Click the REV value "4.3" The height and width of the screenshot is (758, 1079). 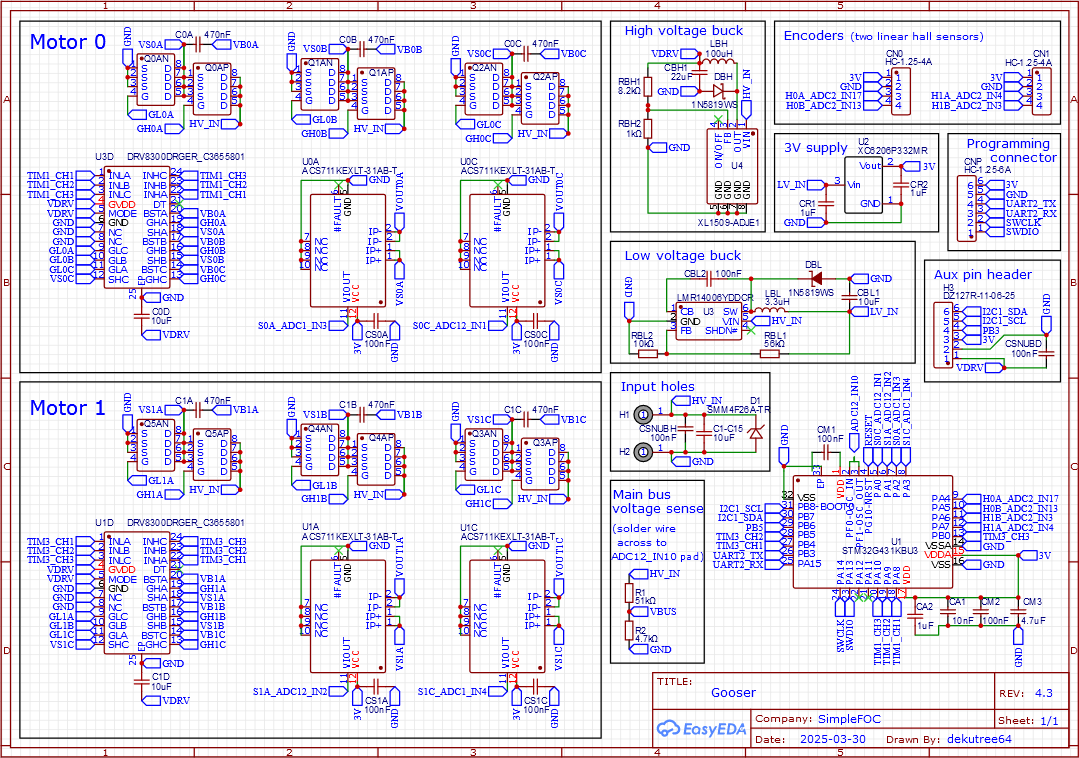(x=1044, y=693)
